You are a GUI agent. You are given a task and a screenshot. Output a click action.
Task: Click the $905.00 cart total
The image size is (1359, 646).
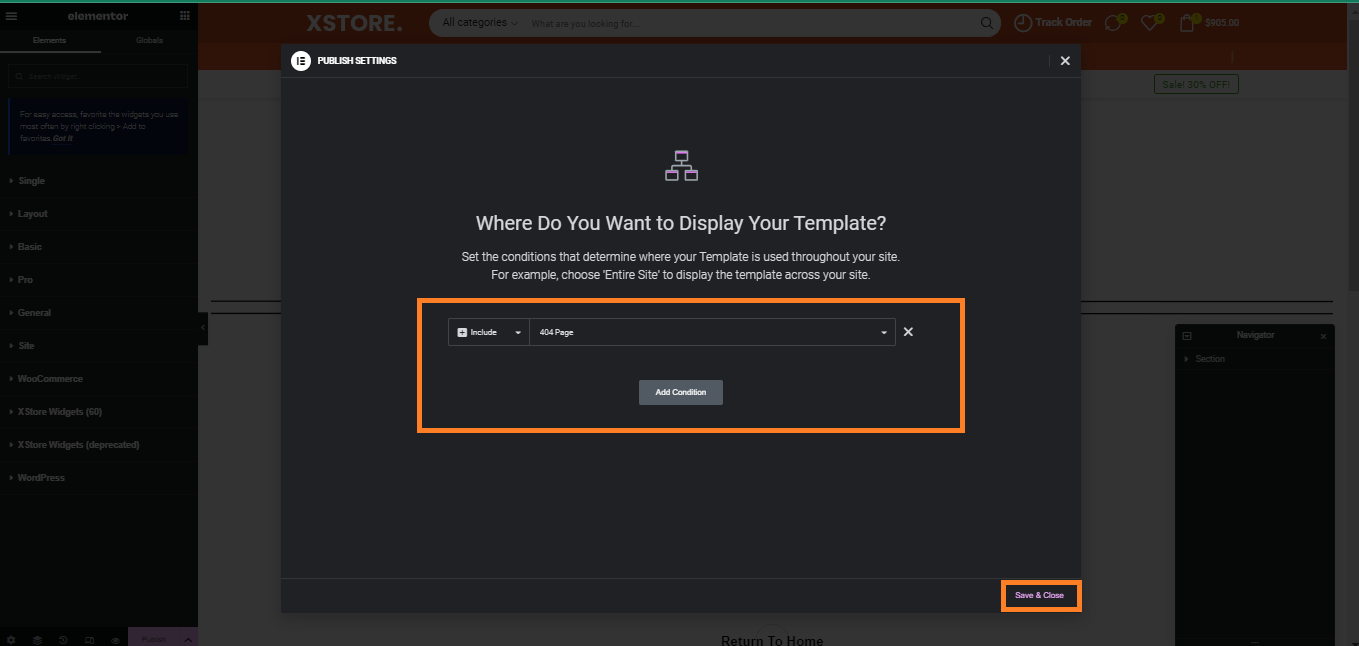pyautogui.click(x=1222, y=23)
